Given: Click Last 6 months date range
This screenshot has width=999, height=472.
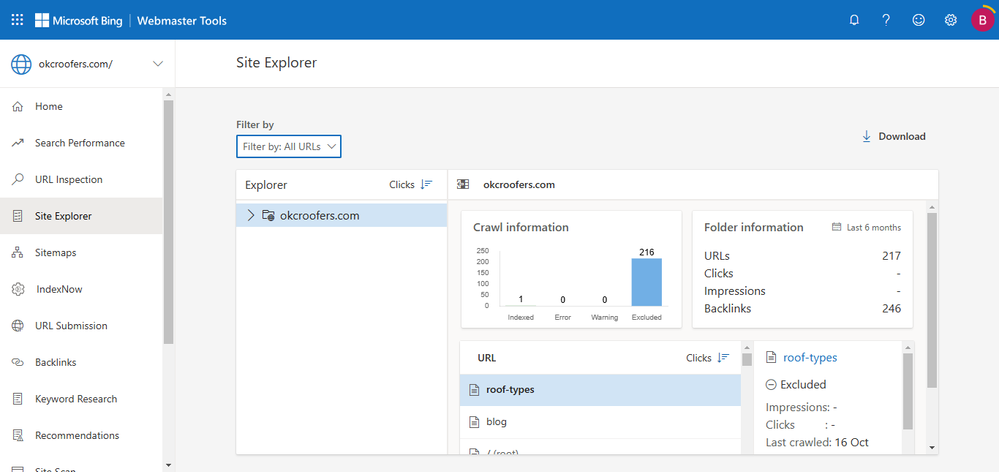Looking at the screenshot, I should point(873,227).
